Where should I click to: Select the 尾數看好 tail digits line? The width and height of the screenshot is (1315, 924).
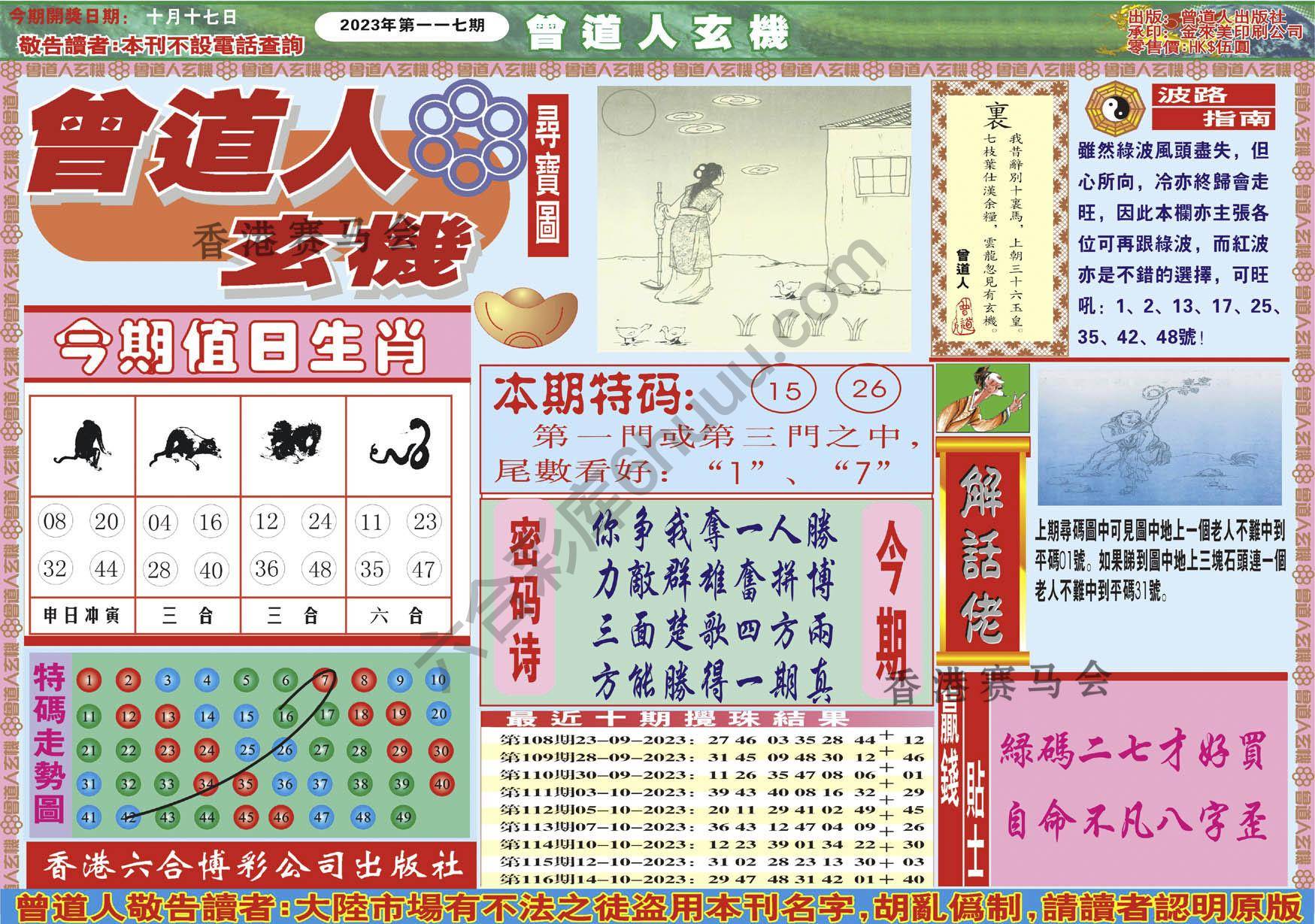click(x=693, y=471)
